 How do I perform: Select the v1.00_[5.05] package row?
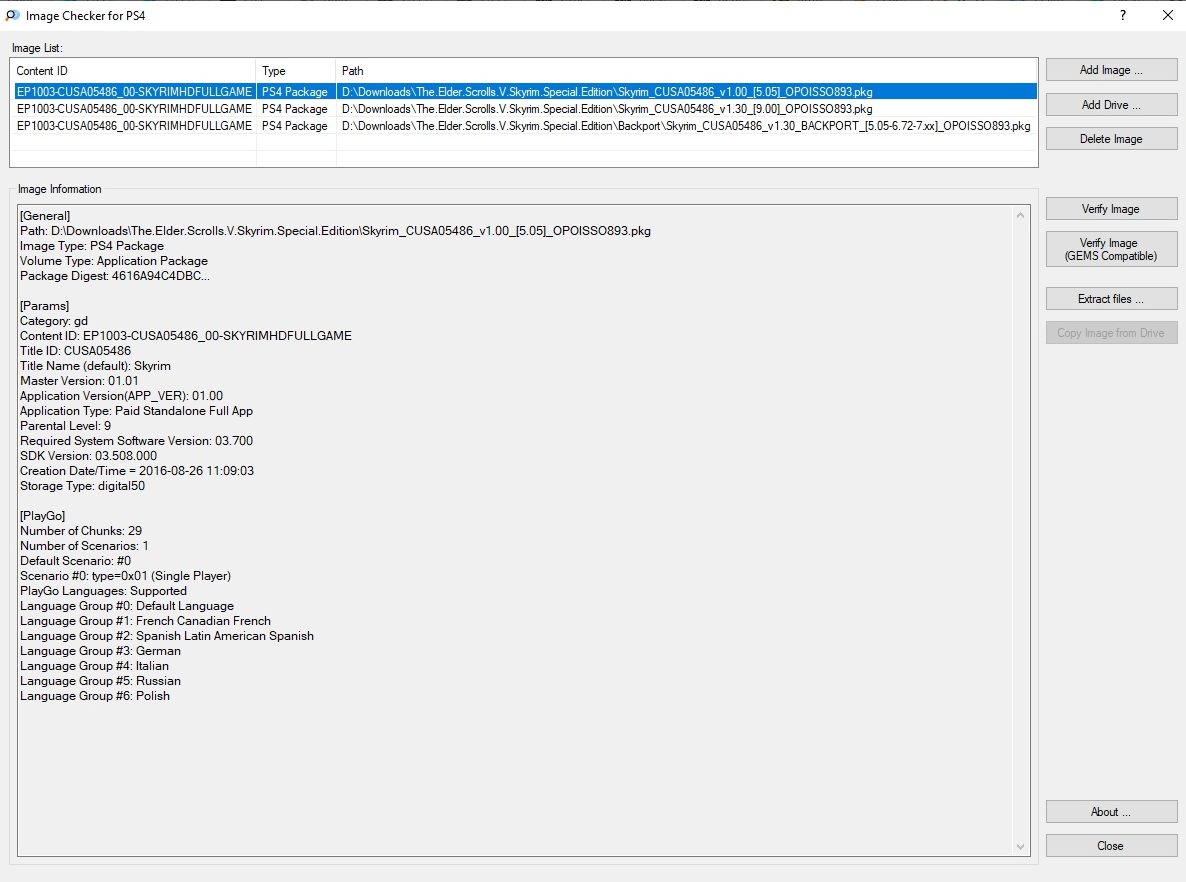pos(525,92)
